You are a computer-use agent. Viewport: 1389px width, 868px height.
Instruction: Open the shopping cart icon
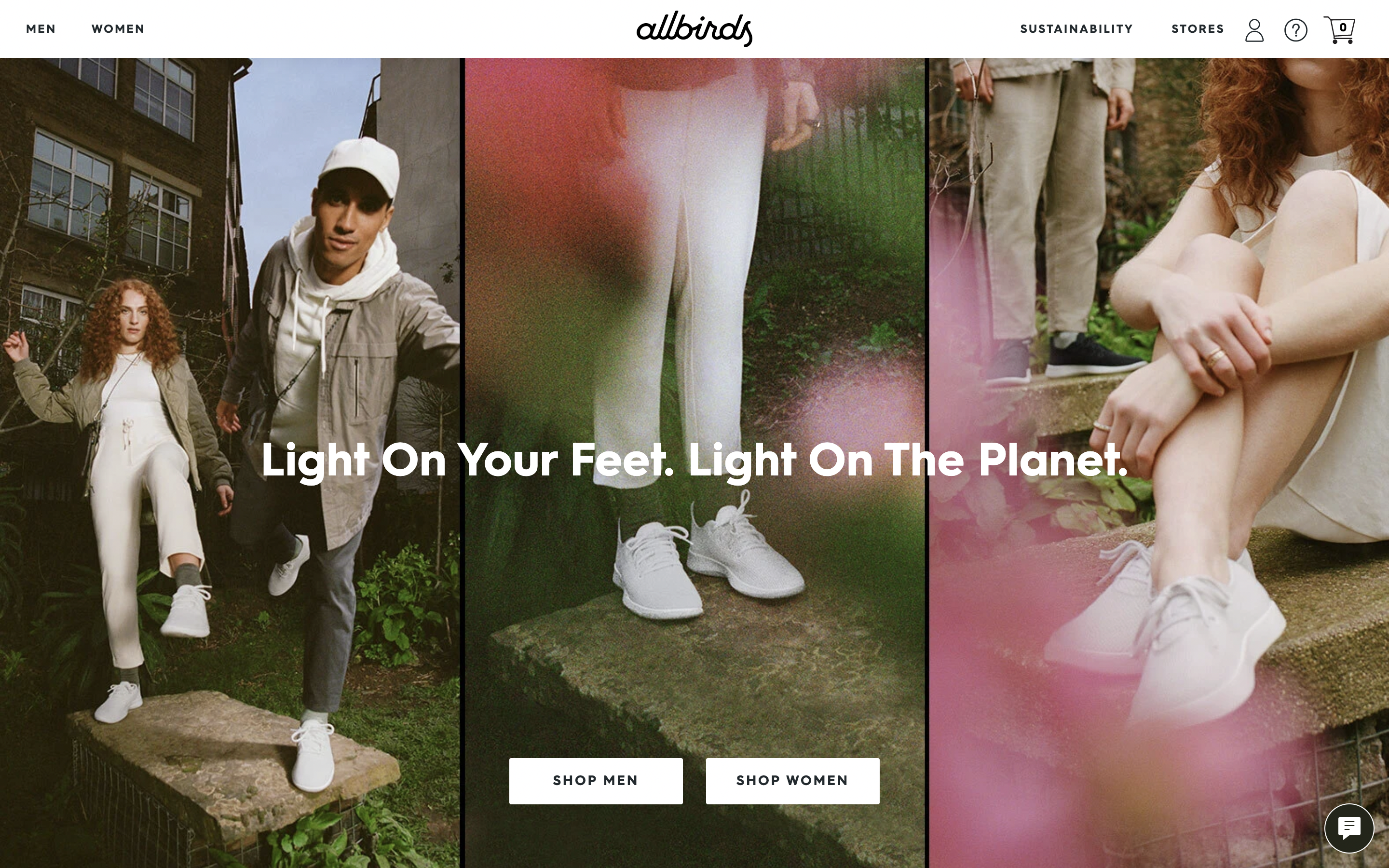coord(1340,30)
